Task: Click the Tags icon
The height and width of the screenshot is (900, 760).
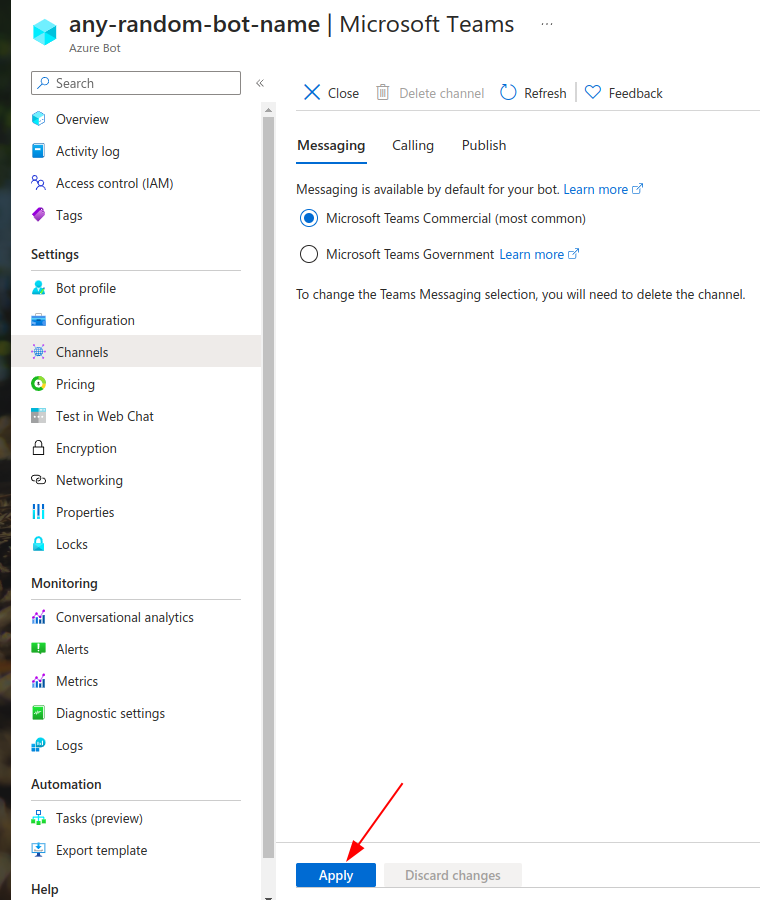Action: coord(38,215)
